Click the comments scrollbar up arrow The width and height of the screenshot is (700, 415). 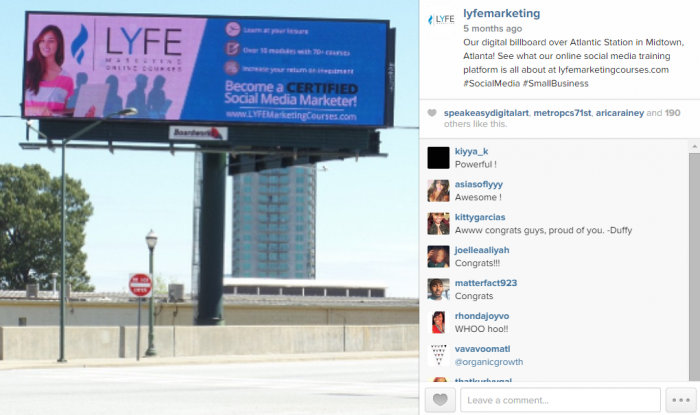694,146
